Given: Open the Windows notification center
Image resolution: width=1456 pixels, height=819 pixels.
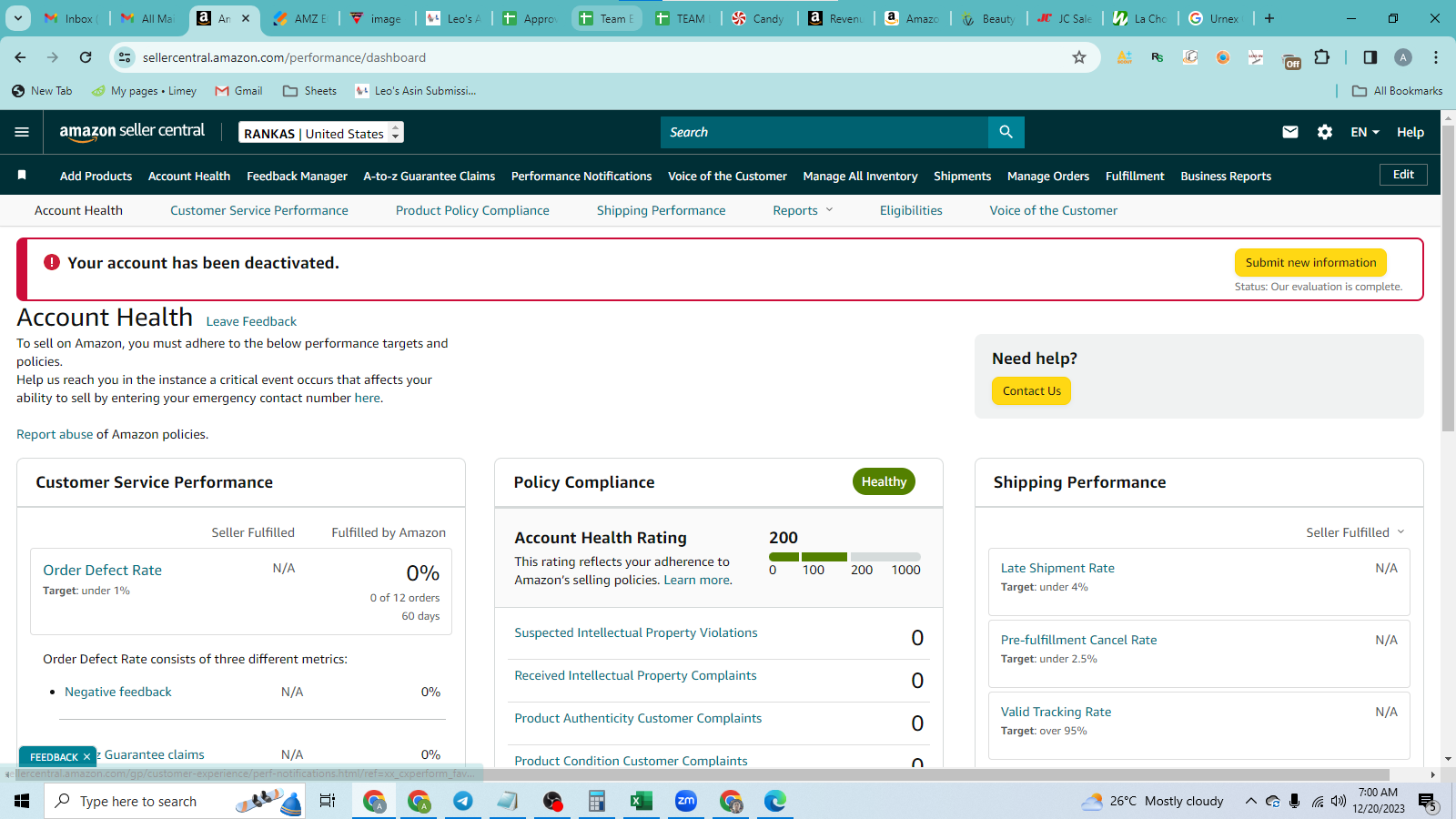Looking at the screenshot, I should 1428,802.
